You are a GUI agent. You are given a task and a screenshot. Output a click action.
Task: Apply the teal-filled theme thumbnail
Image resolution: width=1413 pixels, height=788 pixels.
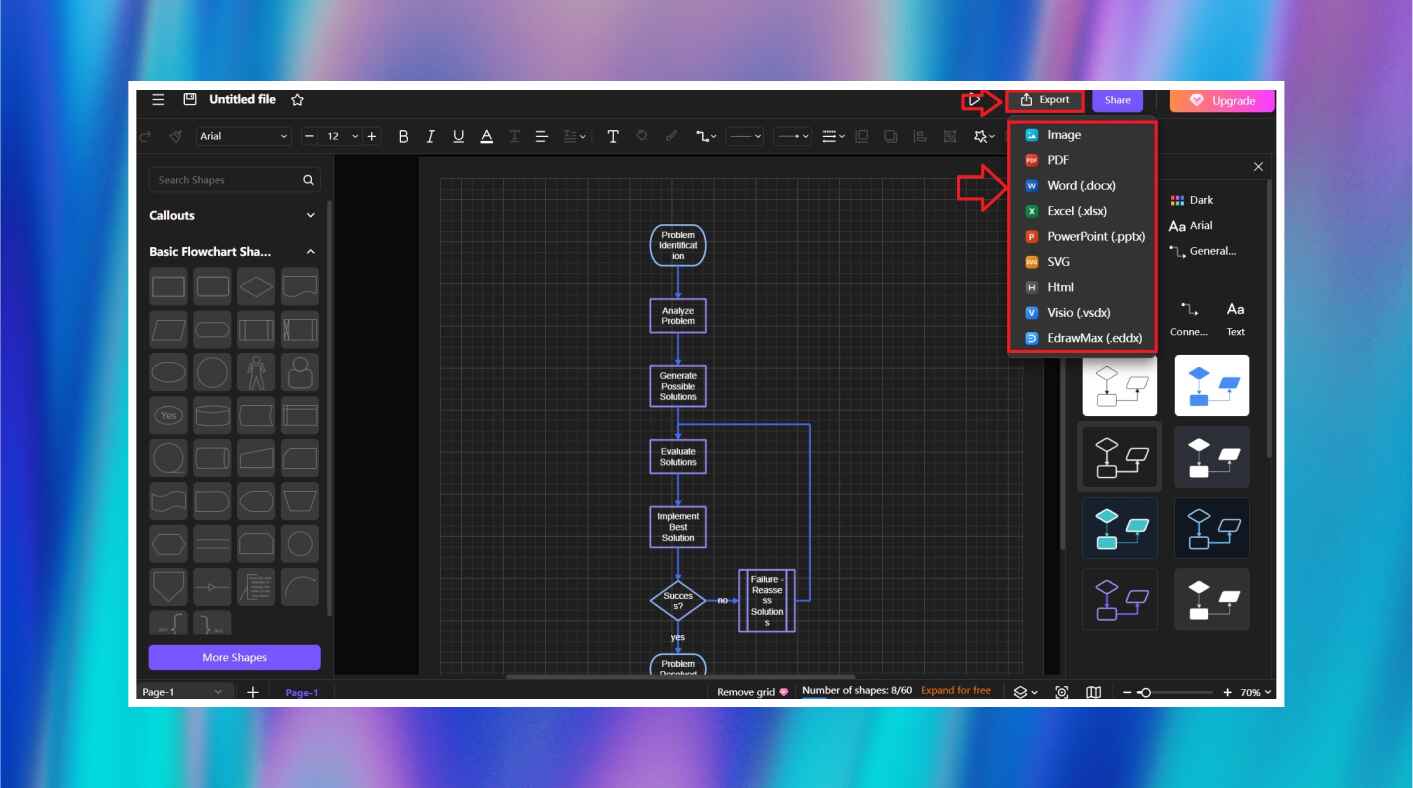(x=1120, y=528)
